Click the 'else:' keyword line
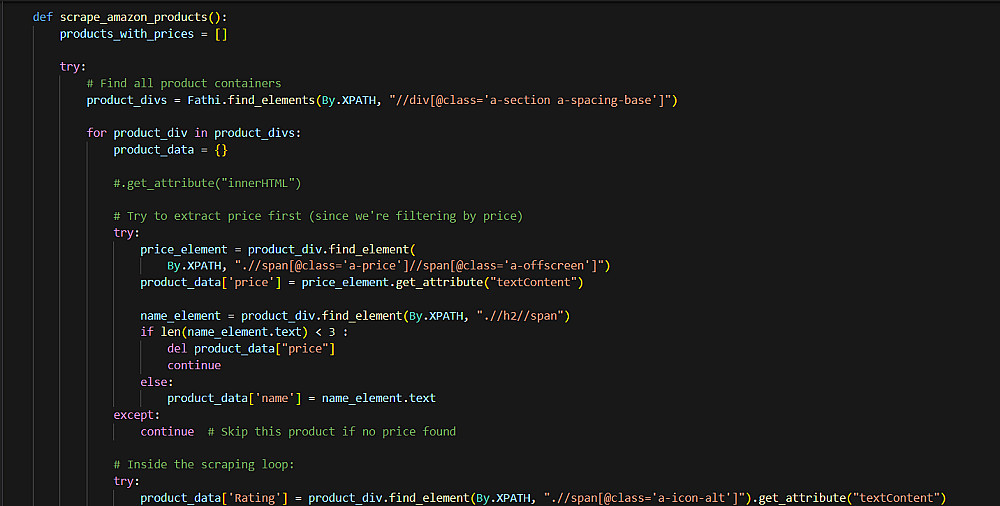The image size is (1000, 506). (x=157, y=382)
